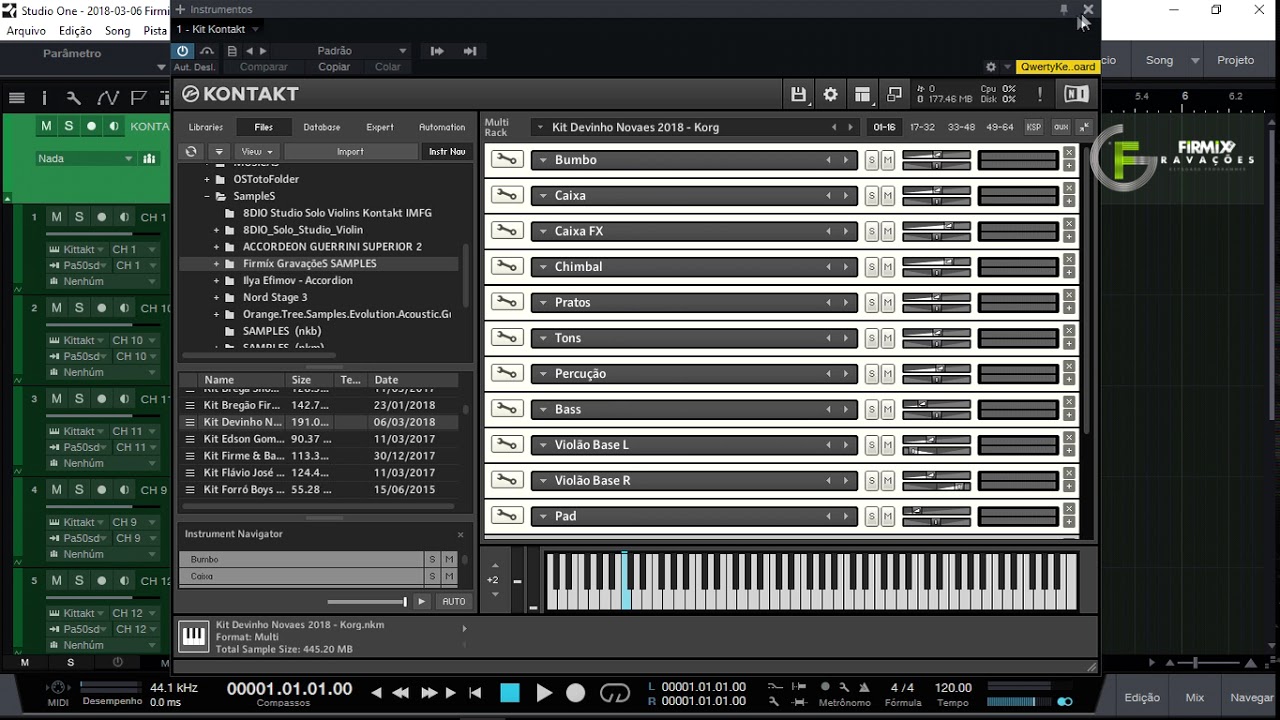Viewport: 1280px width, 720px height.
Task: Mute the Caixa instrument in rack
Action: pyautogui.click(x=888, y=196)
